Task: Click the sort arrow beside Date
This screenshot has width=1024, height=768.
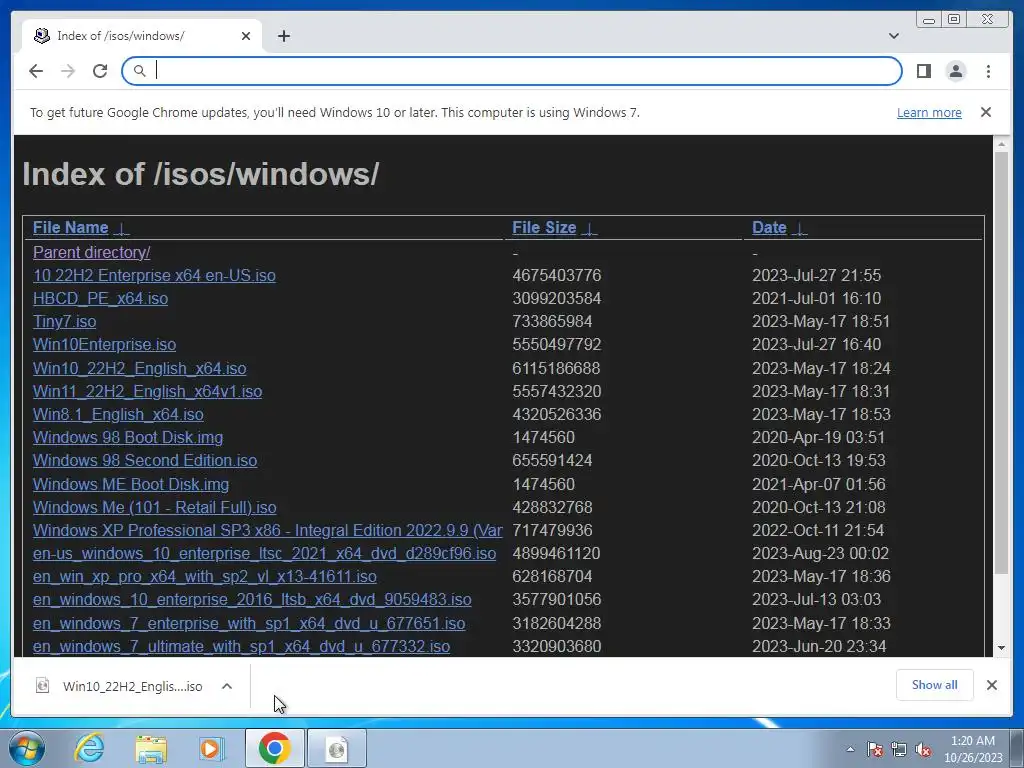Action: click(799, 229)
